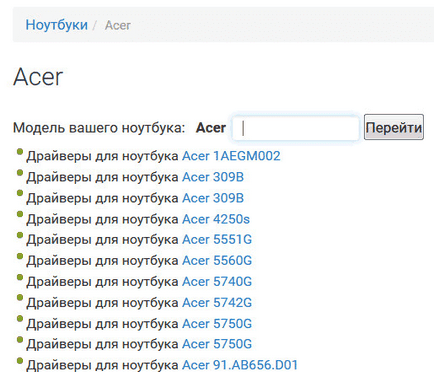The height and width of the screenshot is (372, 434).
Task: Click the Перейти button
Action: [394, 127]
